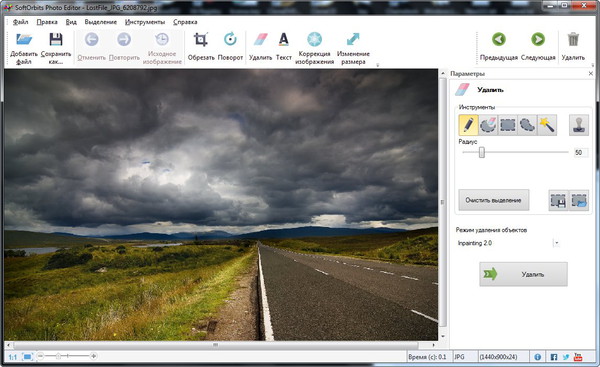
Task: Select the Обрезать crop tool
Action: (201, 39)
